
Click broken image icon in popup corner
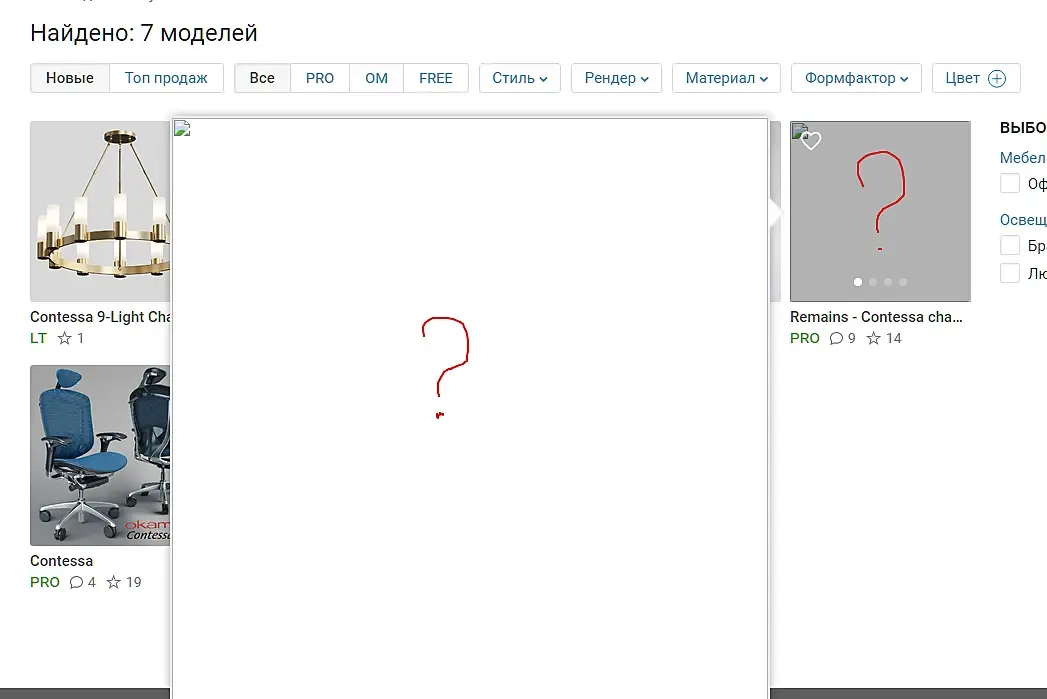[x=182, y=129]
